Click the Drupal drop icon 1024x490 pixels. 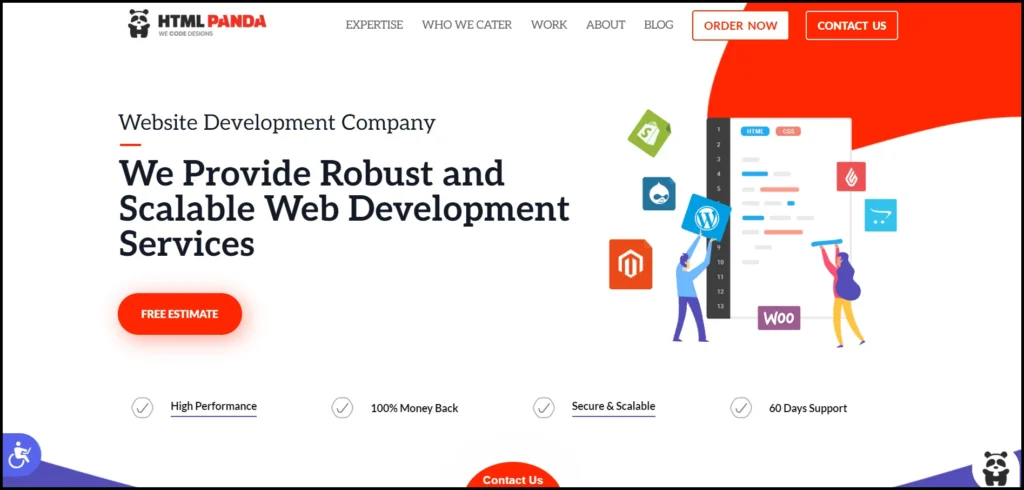pyautogui.click(x=659, y=193)
